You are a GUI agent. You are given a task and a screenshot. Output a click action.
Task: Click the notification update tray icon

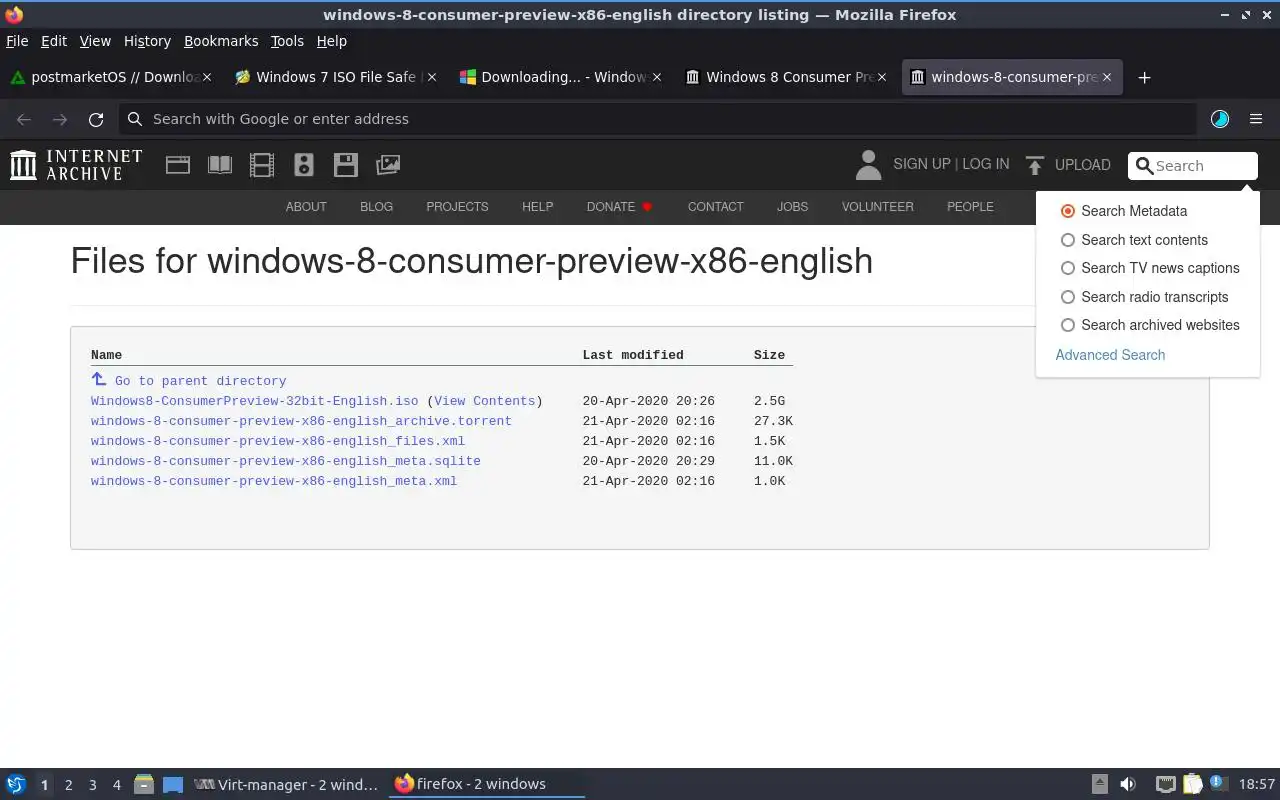click(1218, 784)
